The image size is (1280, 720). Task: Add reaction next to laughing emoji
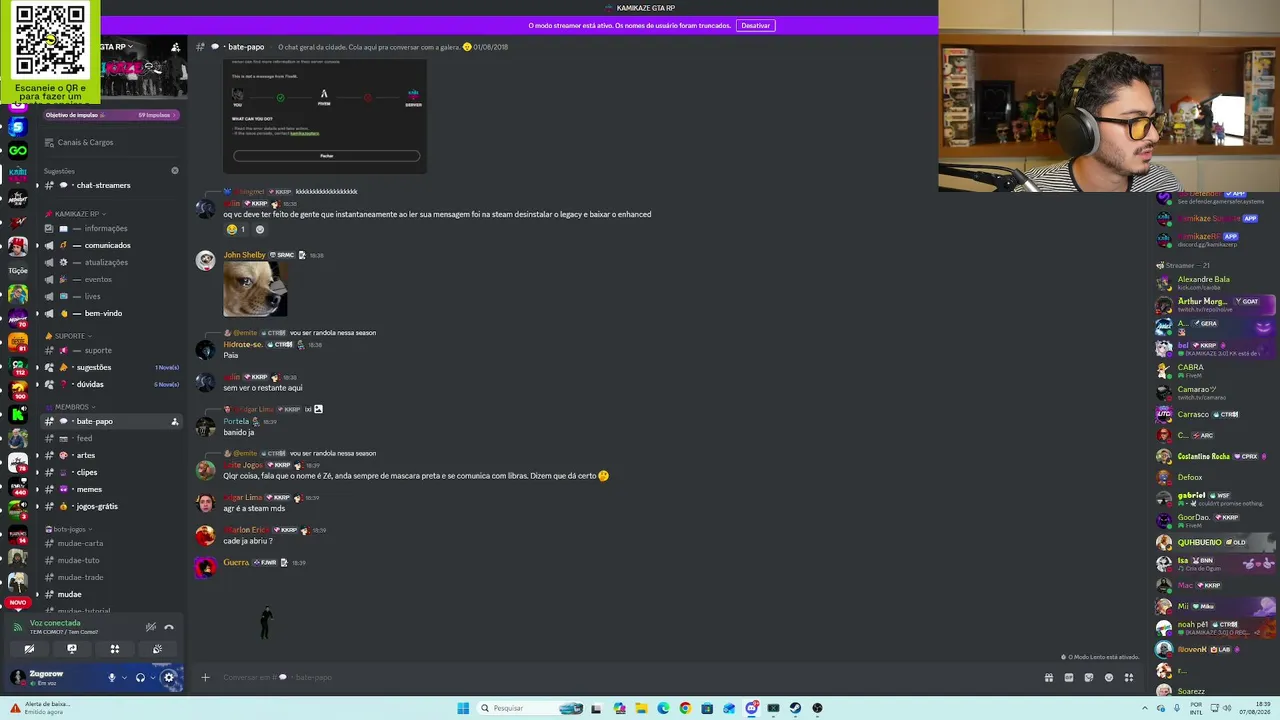pos(260,229)
